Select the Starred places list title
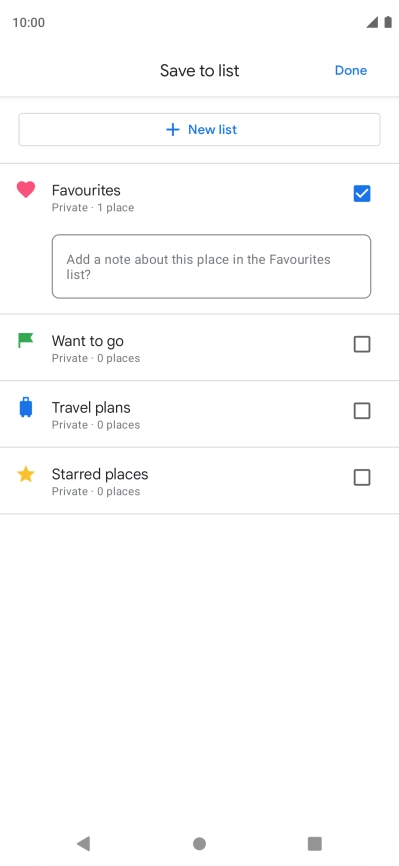The image size is (399, 866). [x=100, y=474]
